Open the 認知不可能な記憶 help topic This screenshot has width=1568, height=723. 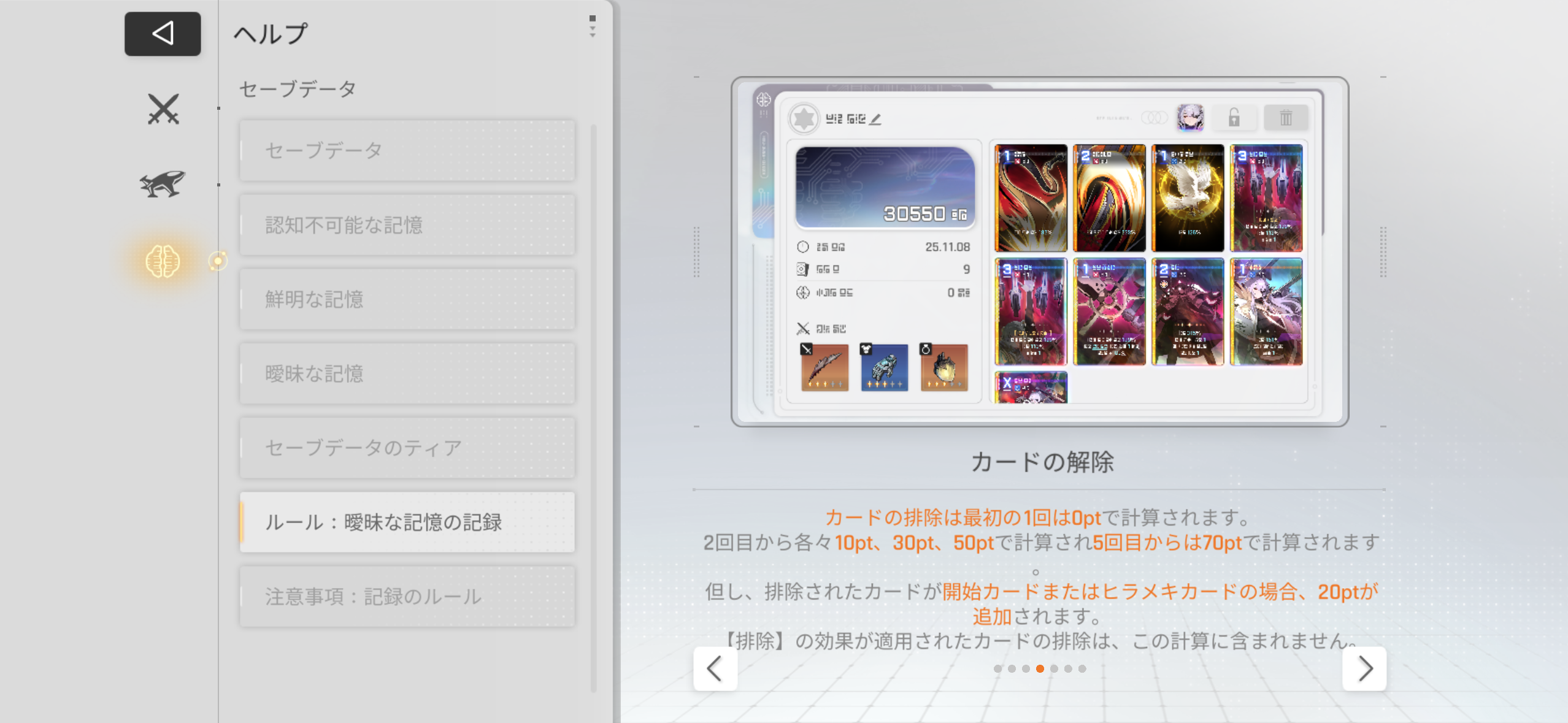407,225
